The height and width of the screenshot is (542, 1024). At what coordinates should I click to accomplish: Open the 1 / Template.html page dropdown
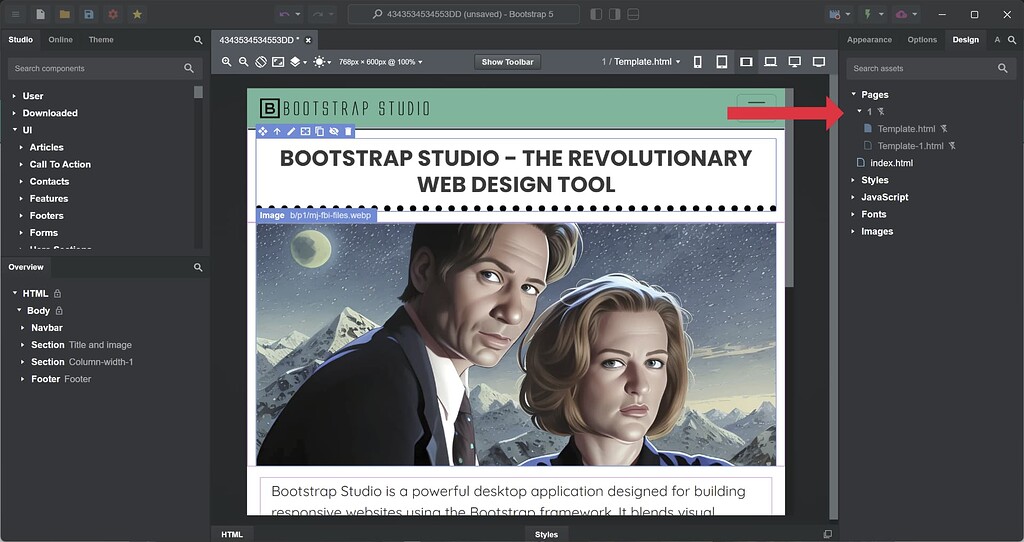click(641, 62)
